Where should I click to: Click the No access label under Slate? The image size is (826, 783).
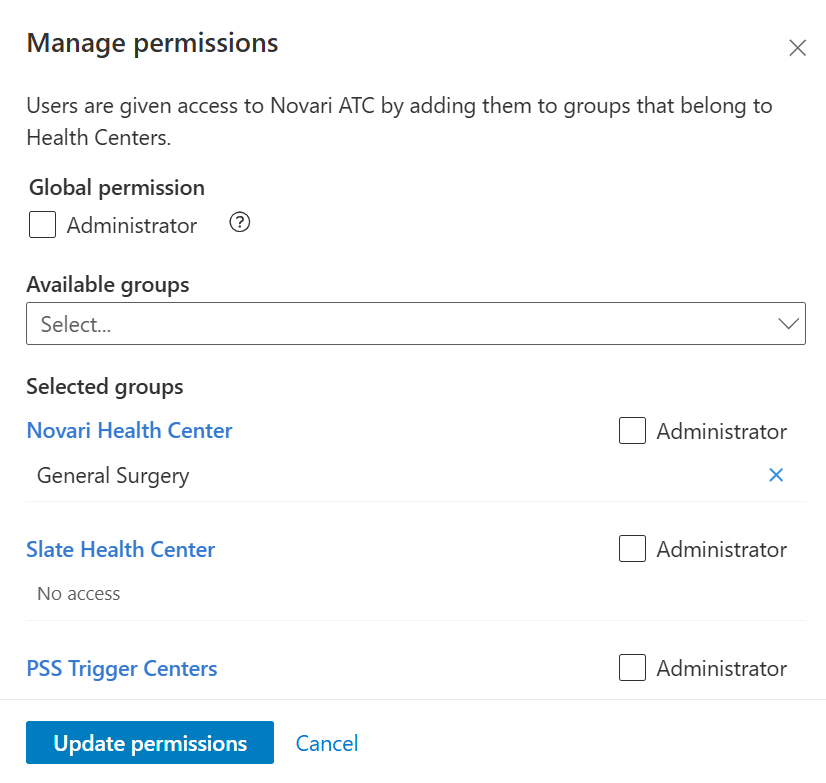(x=78, y=593)
